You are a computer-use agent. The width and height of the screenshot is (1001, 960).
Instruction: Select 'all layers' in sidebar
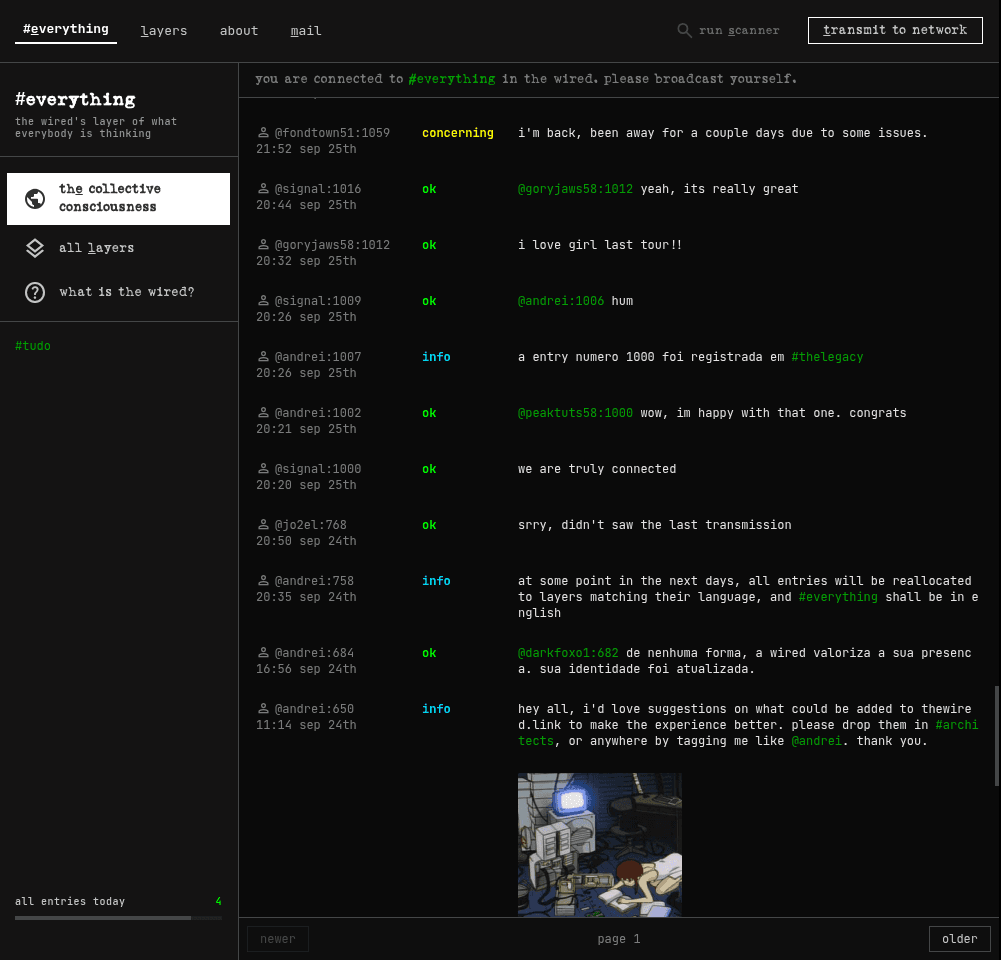pyautogui.click(x=118, y=248)
